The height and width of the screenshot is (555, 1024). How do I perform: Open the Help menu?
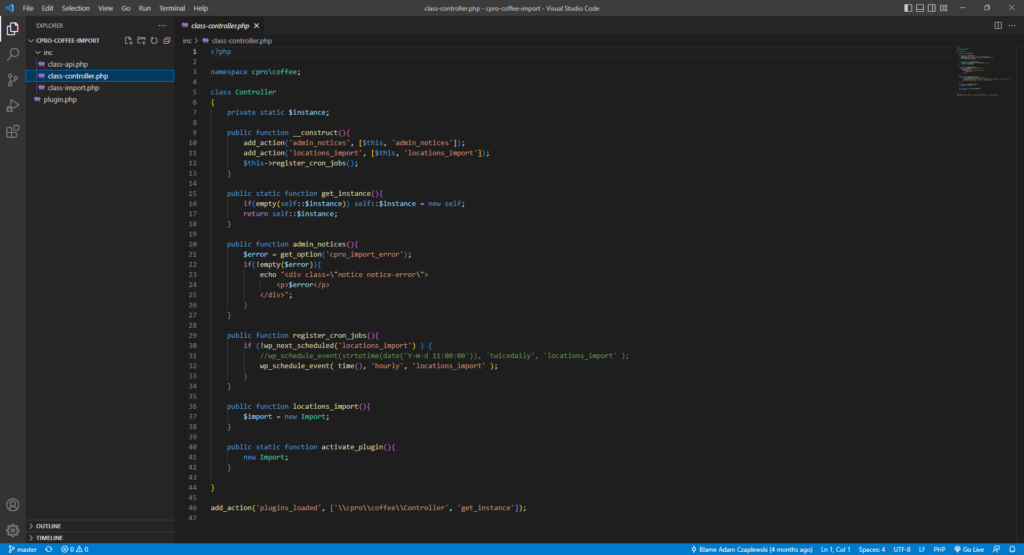(x=200, y=8)
